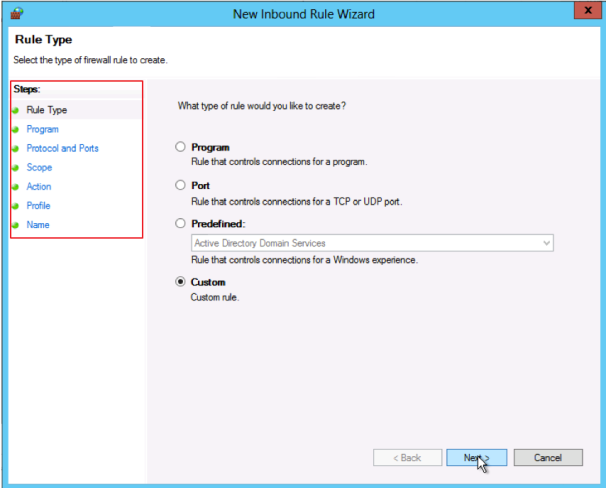
Task: Click the green bullet beside Action step
Action: [15, 187]
